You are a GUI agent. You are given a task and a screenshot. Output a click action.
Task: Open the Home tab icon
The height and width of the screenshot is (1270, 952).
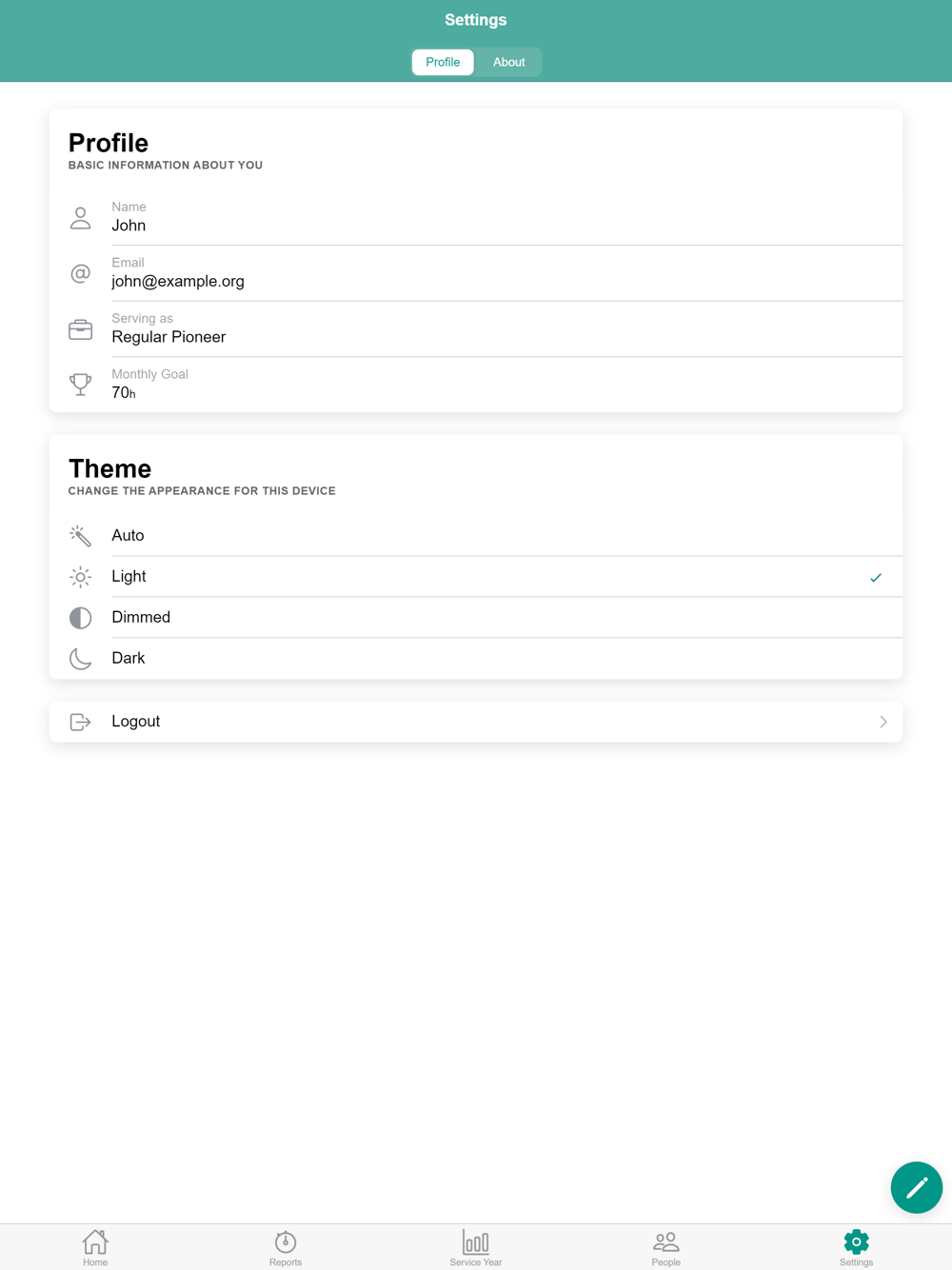tap(95, 1241)
